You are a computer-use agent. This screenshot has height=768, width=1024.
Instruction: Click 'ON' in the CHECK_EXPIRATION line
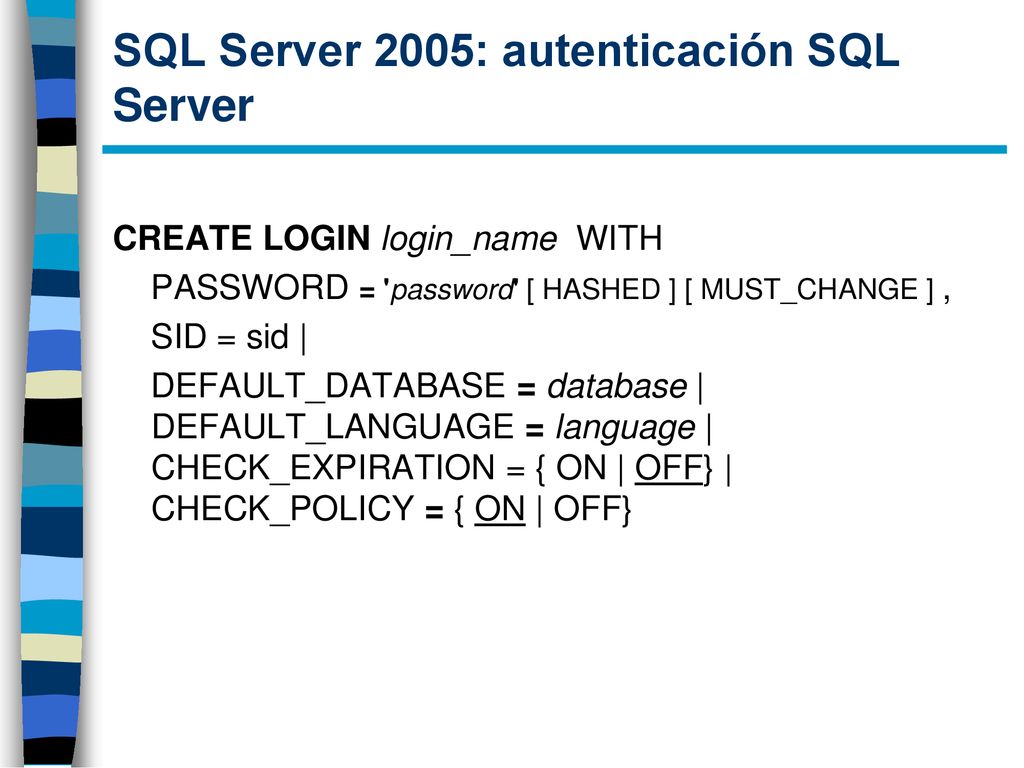[x=581, y=468]
